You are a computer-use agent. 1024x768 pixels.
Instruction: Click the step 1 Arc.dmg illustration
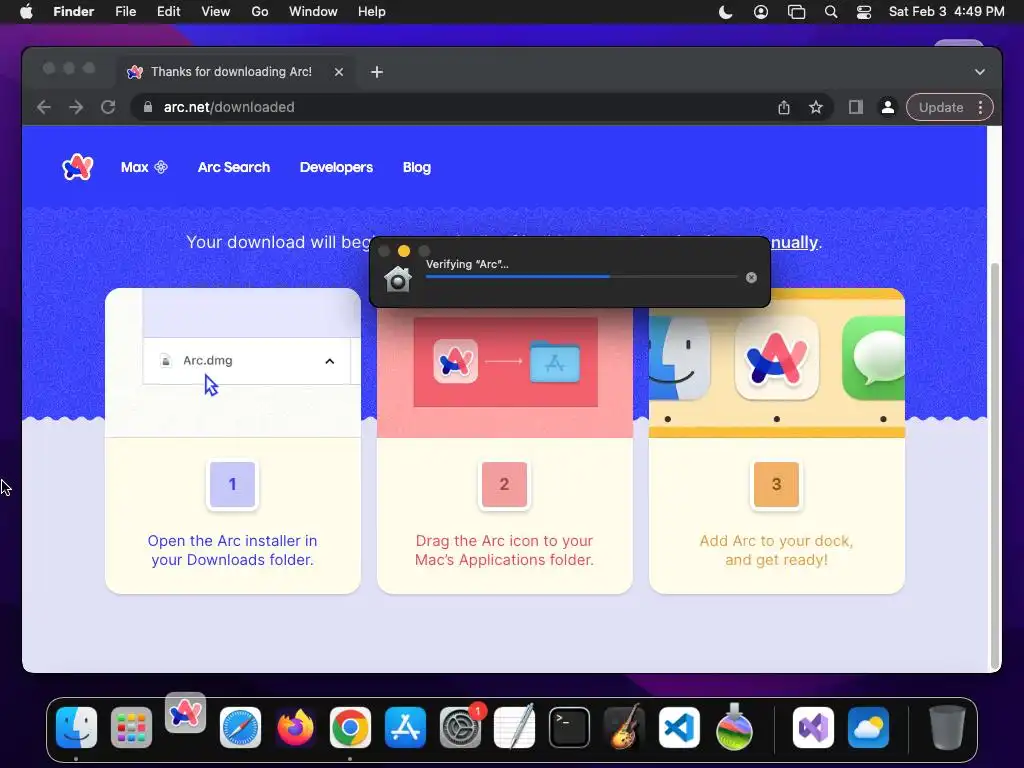pos(232,362)
